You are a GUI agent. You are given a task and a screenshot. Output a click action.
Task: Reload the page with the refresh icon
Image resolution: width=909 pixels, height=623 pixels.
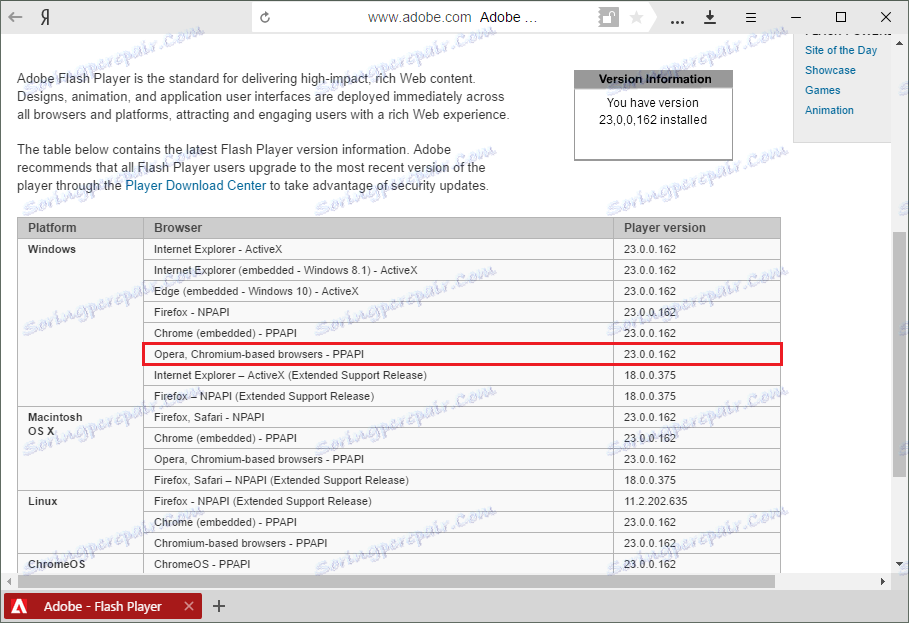point(265,17)
